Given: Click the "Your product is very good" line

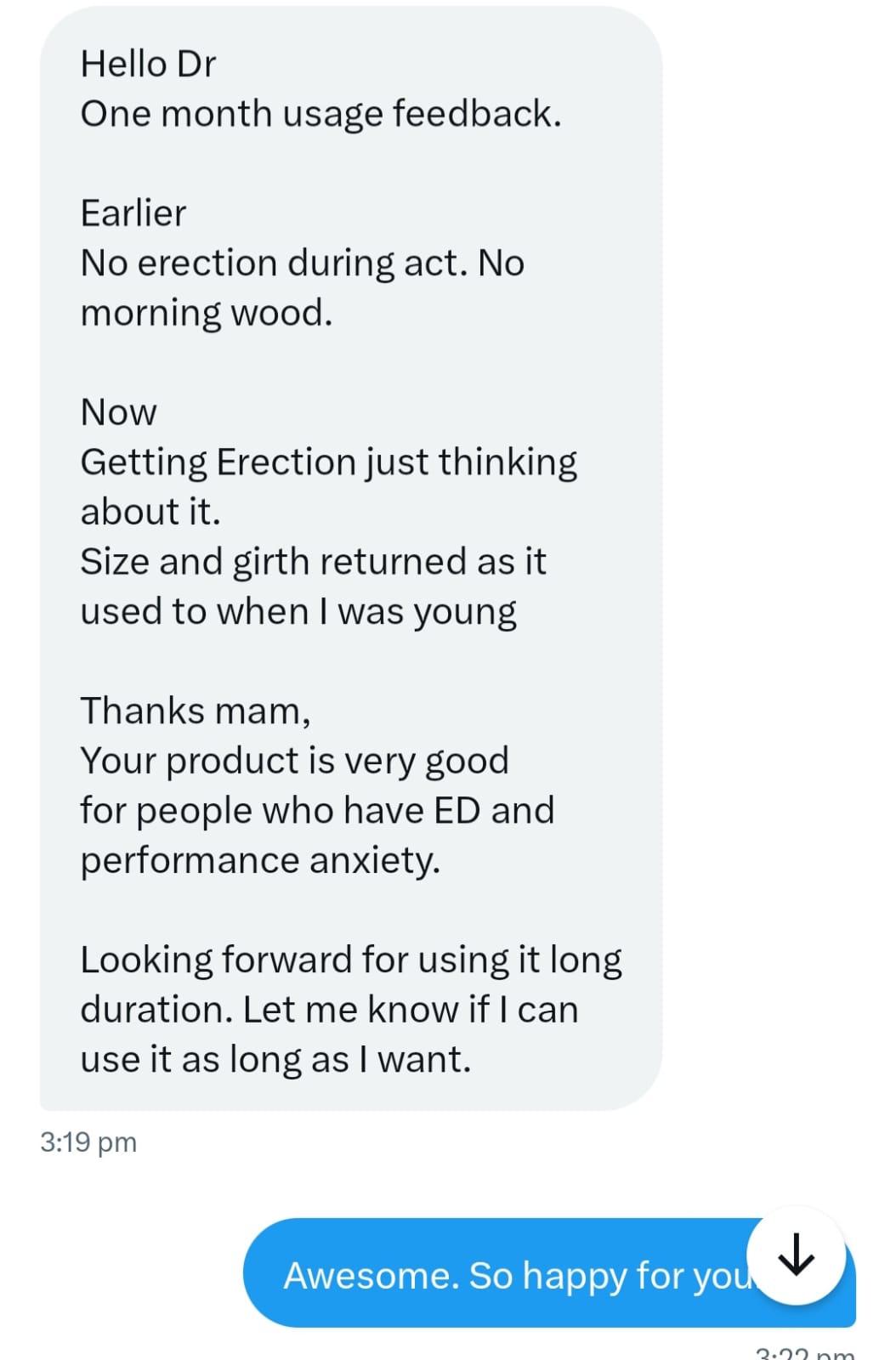Looking at the screenshot, I should tap(294, 761).
